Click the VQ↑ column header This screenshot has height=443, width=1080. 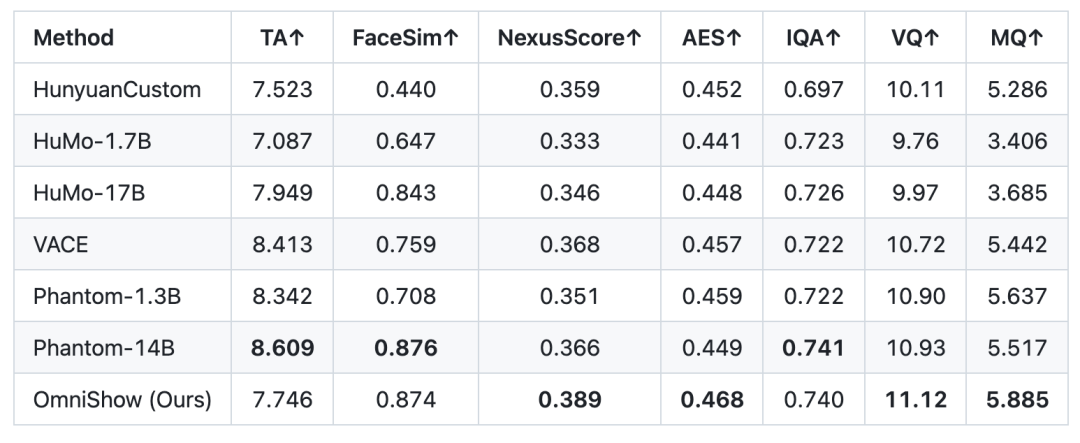tap(915, 38)
